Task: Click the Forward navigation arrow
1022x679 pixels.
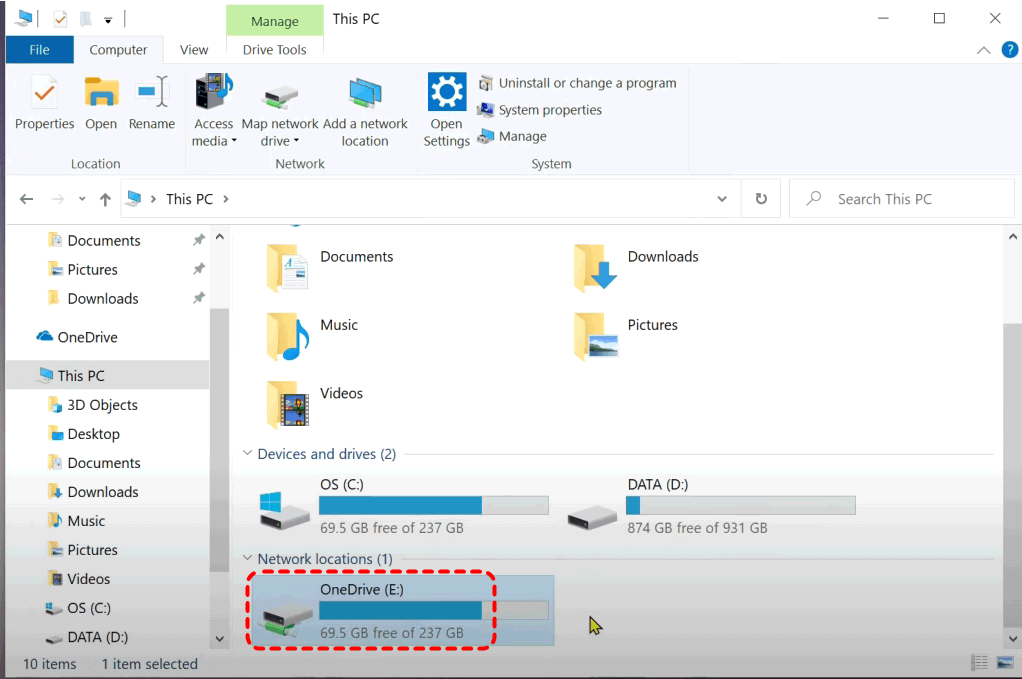Action: coord(58,199)
